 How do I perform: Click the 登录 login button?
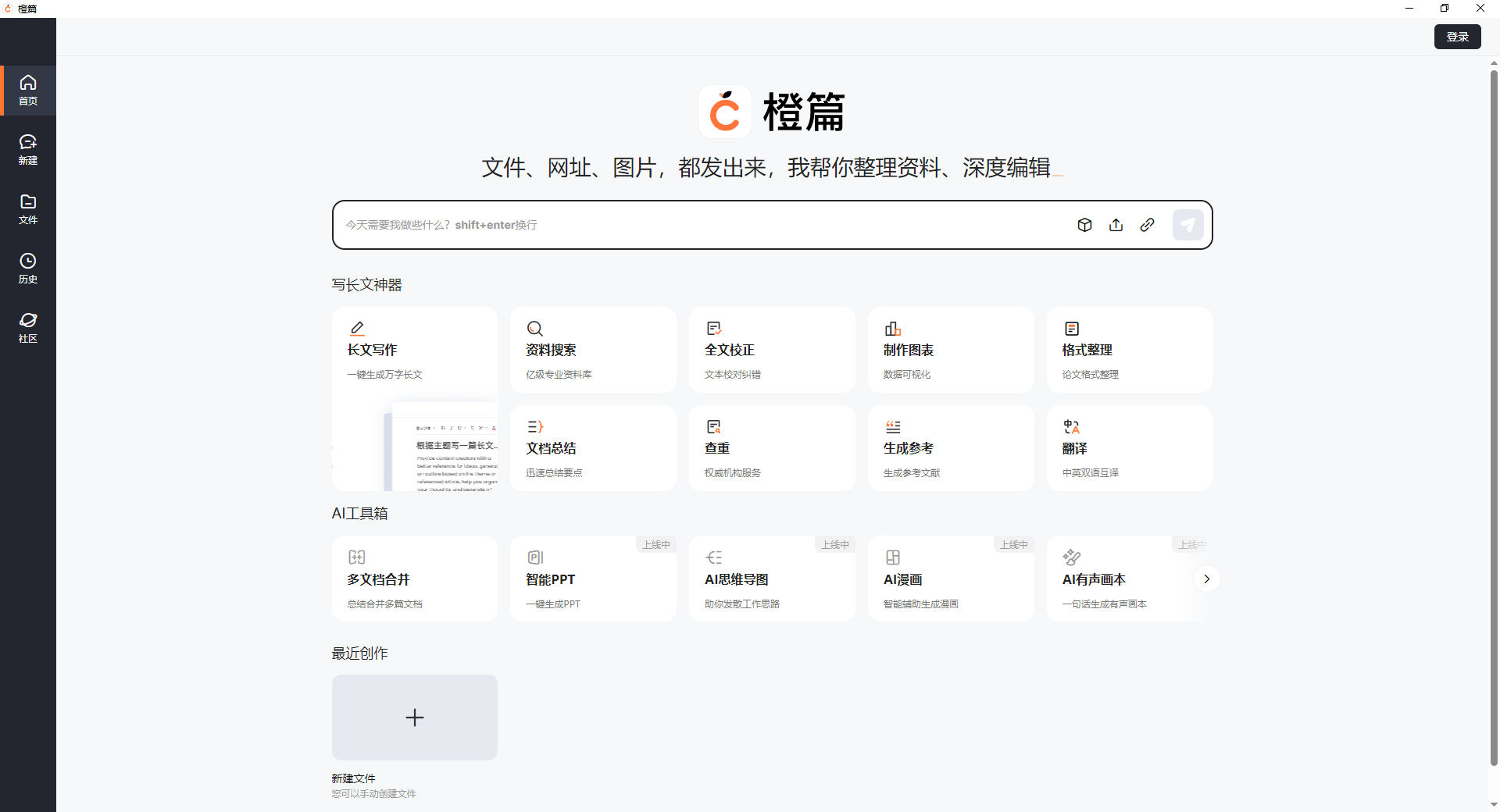point(1457,37)
